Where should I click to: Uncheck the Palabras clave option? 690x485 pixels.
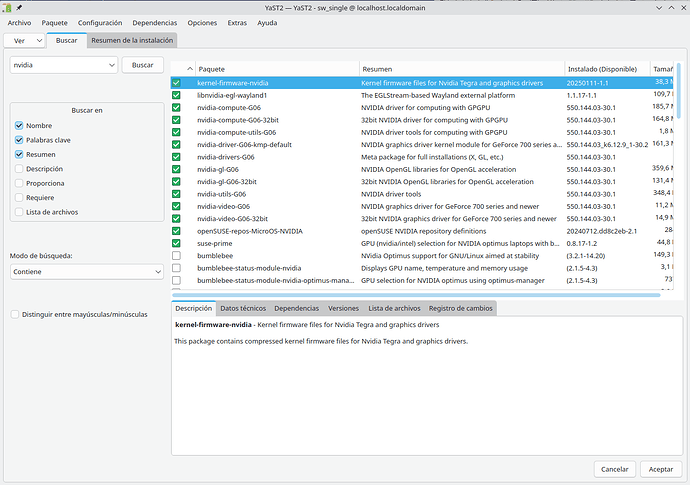pos(20,140)
